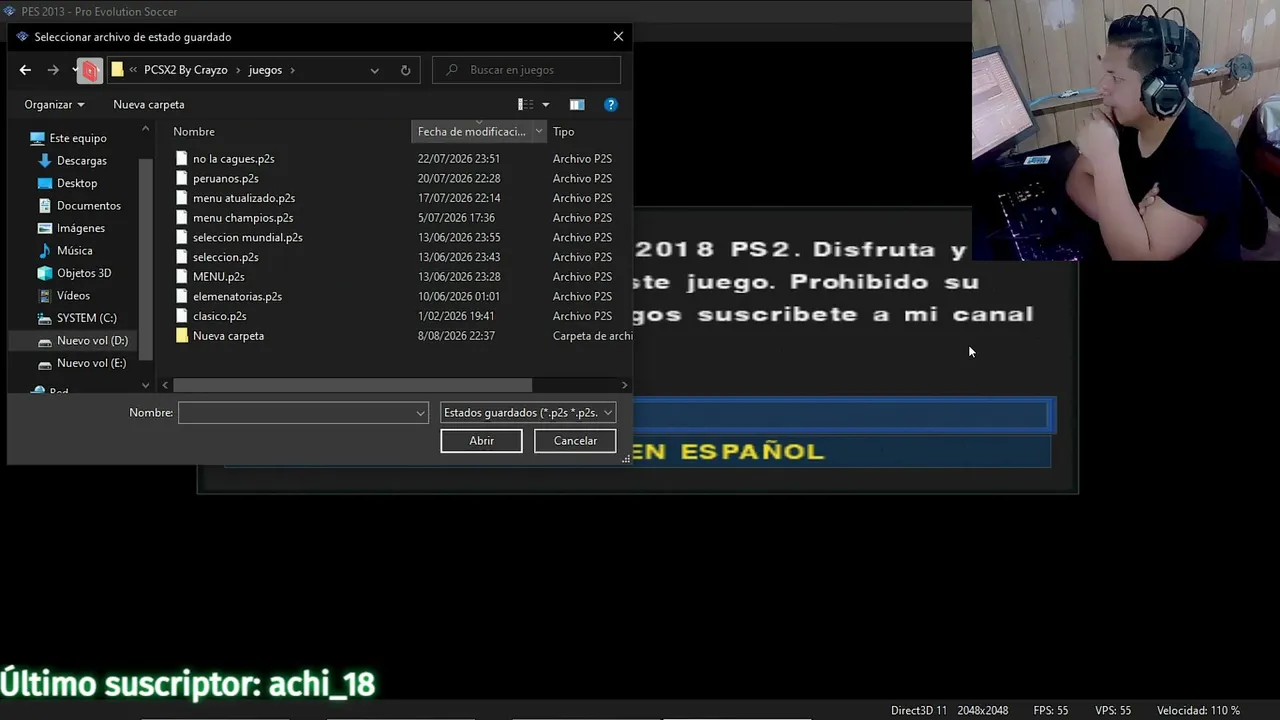Screen dimensions: 1280x720
Task: Open Objetos 3D in the sidebar
Action: [84, 273]
